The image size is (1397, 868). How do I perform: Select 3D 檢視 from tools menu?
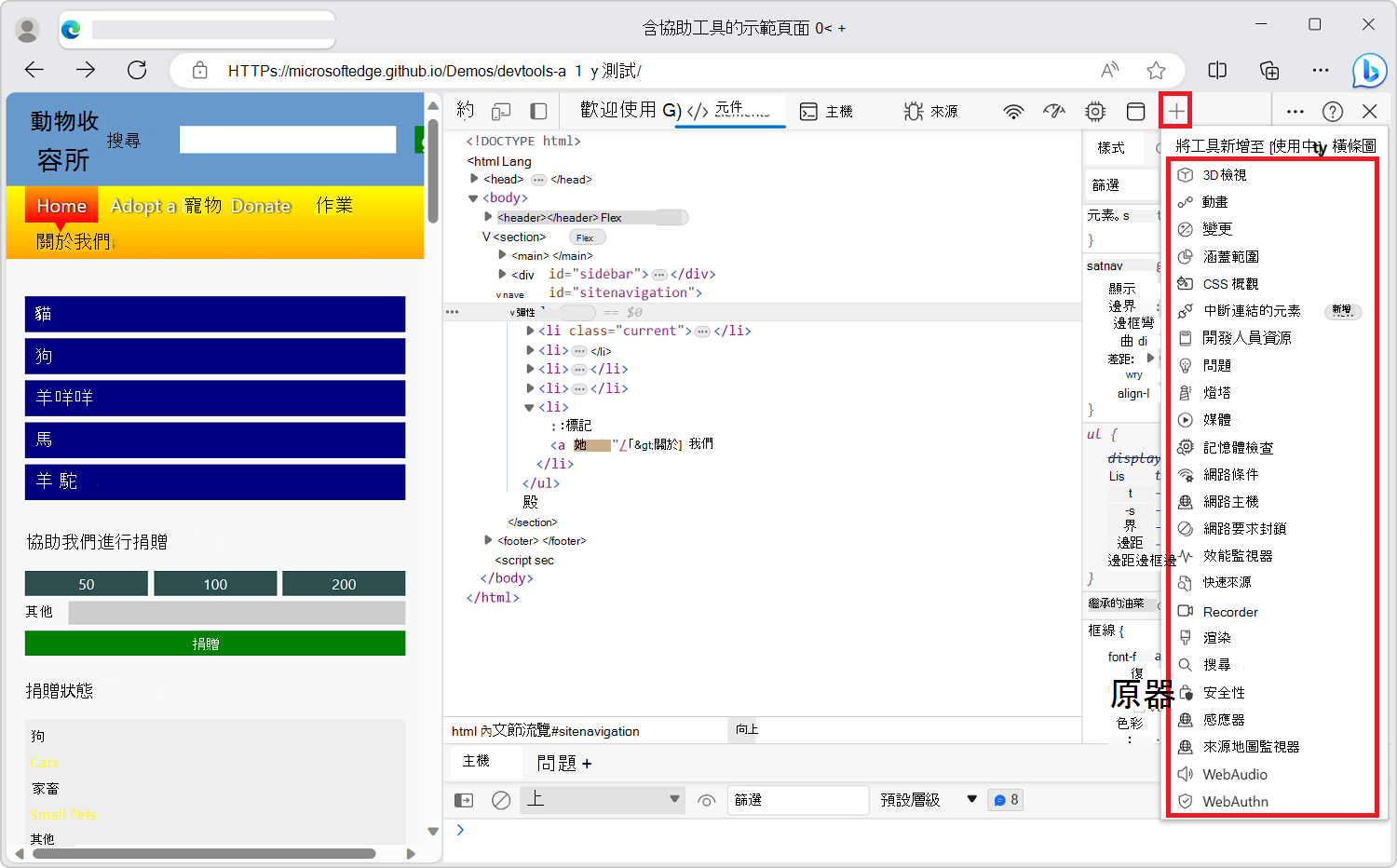[1272, 175]
